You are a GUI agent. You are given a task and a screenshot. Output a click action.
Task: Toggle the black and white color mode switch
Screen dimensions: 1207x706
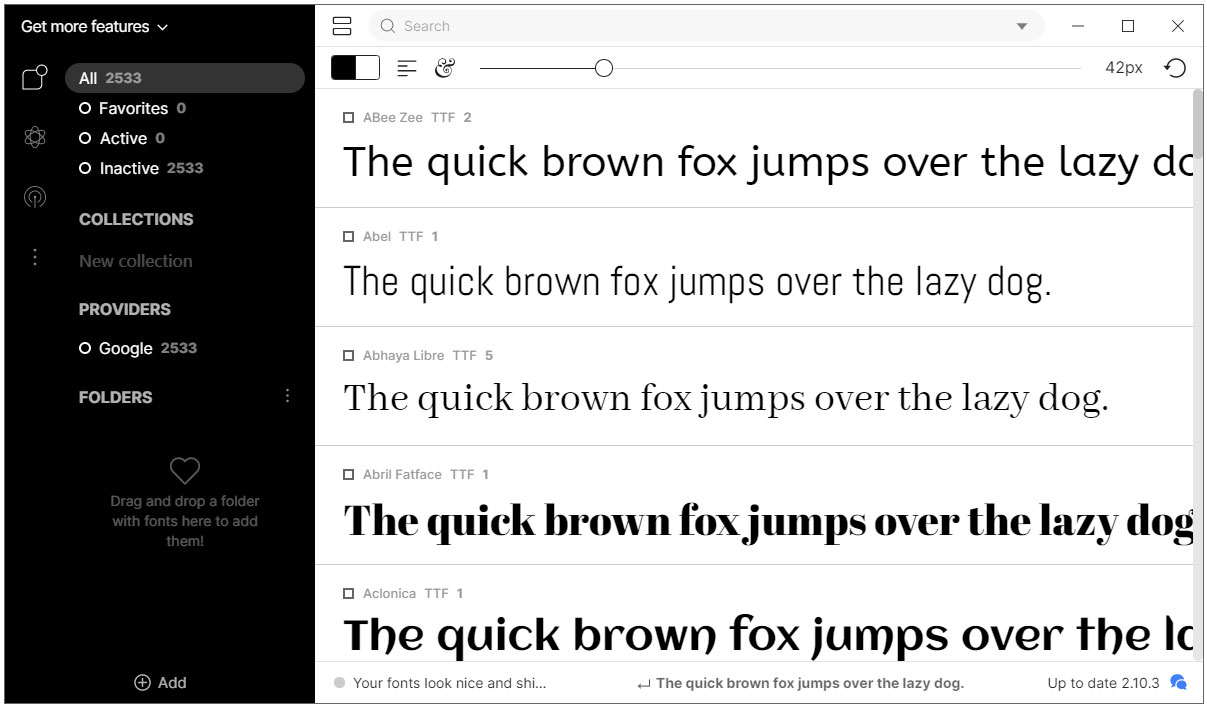pos(355,68)
